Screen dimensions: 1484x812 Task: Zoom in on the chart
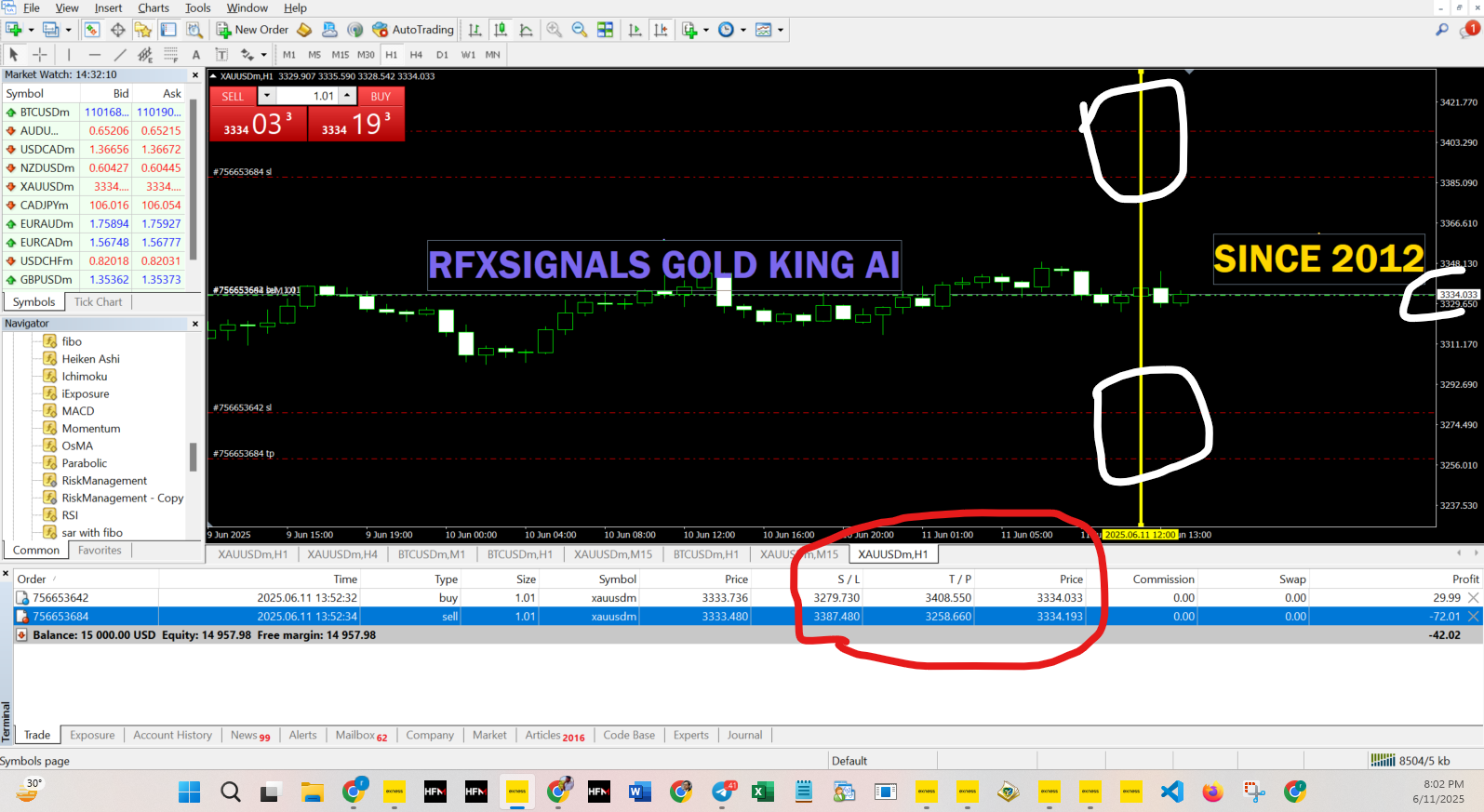tap(555, 30)
